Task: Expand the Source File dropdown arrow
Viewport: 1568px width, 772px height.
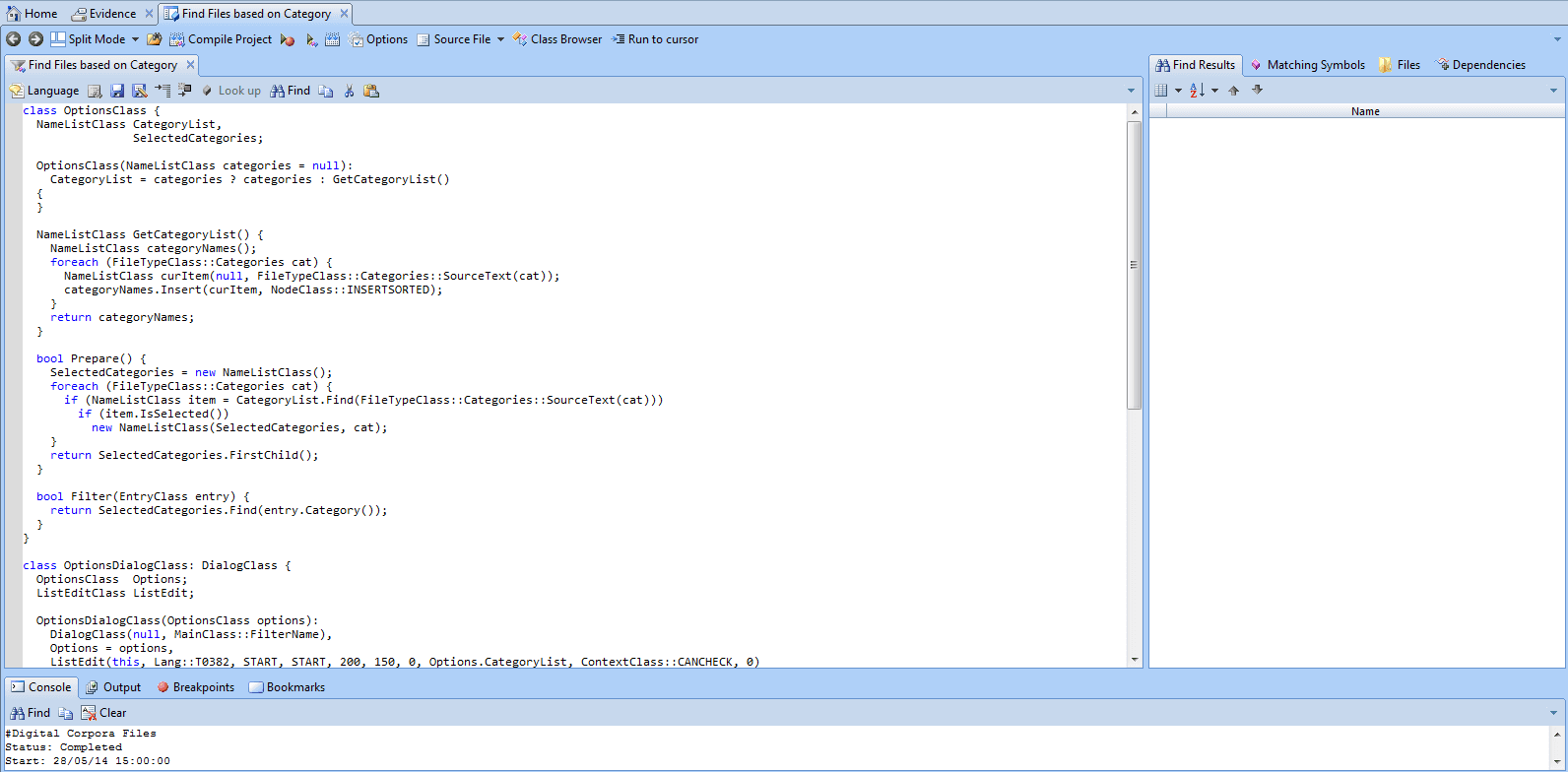Action: coord(500,39)
